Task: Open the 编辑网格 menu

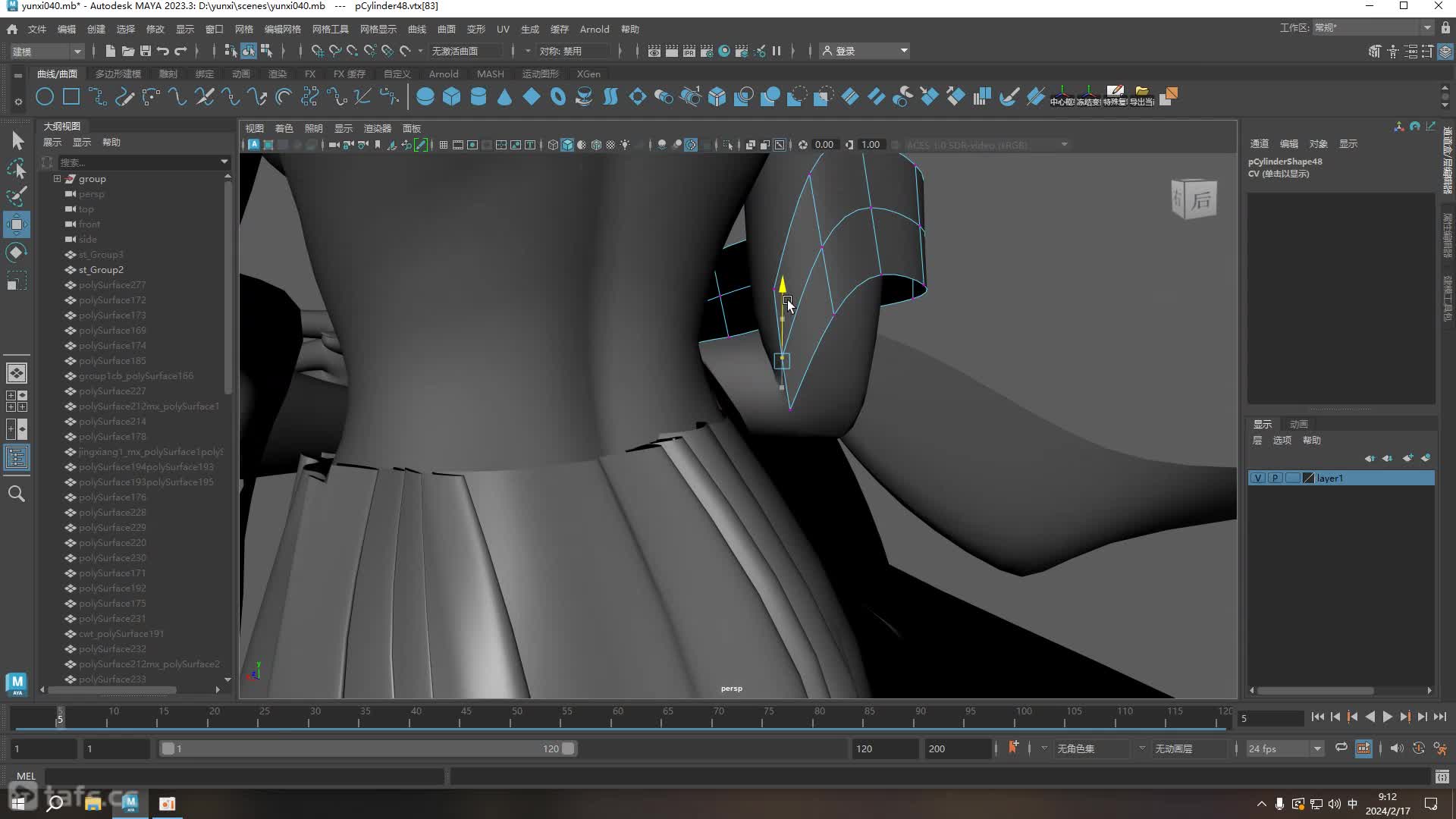Action: [283, 29]
